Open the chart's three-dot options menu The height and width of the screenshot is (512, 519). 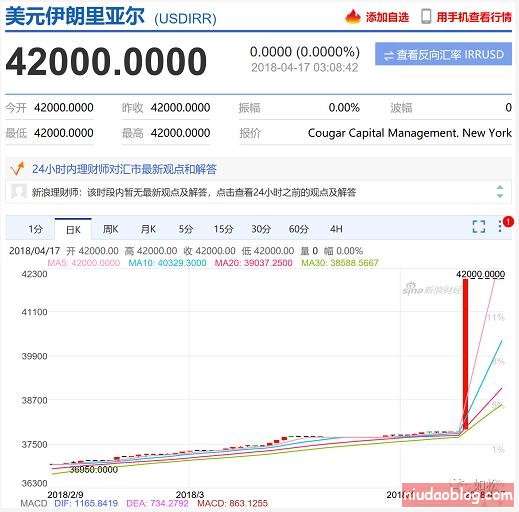pyautogui.click(x=500, y=226)
